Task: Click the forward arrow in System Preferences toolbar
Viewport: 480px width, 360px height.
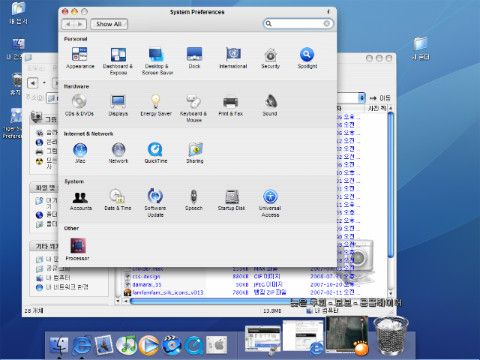Action: tap(80, 24)
